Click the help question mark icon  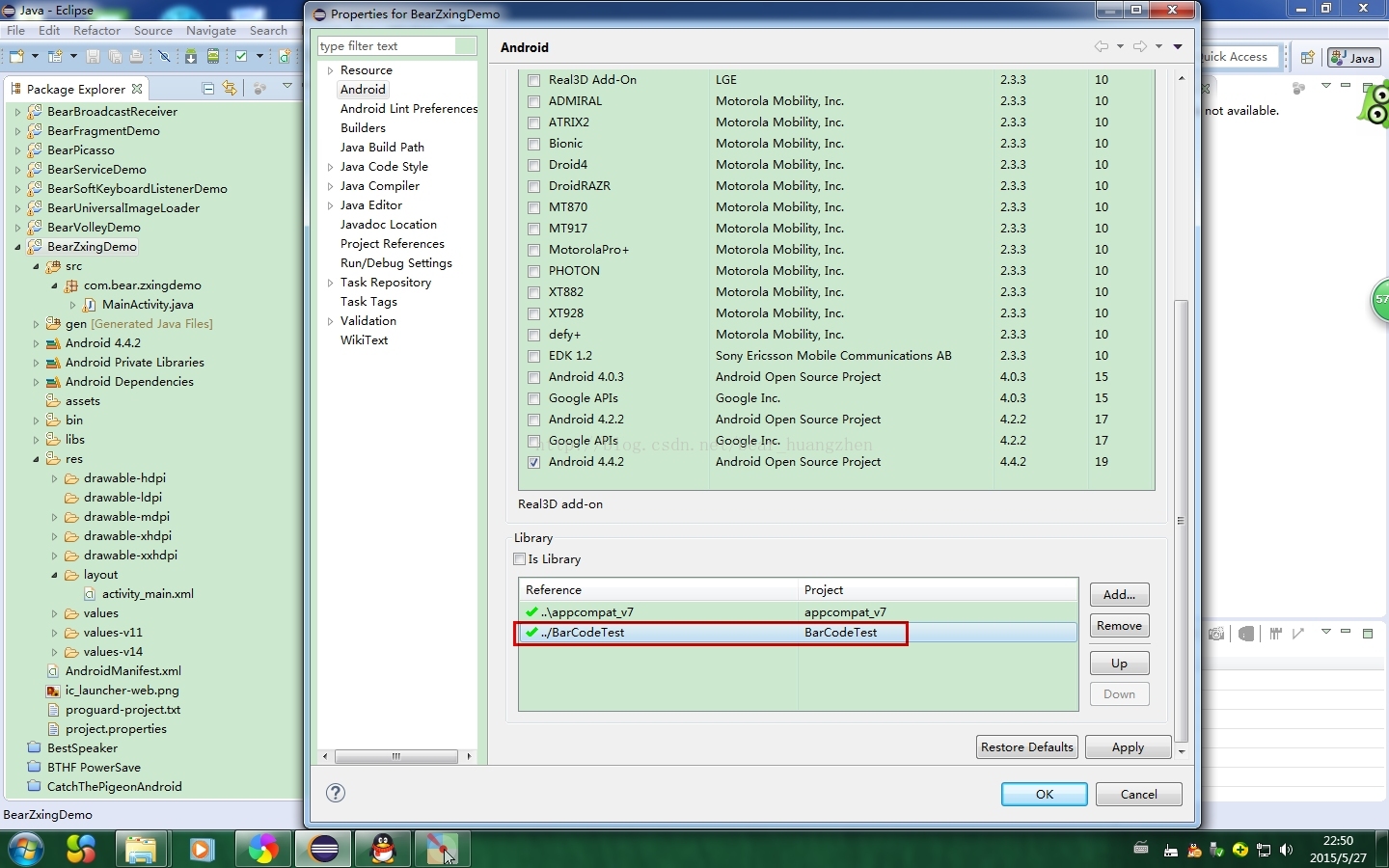click(x=336, y=793)
